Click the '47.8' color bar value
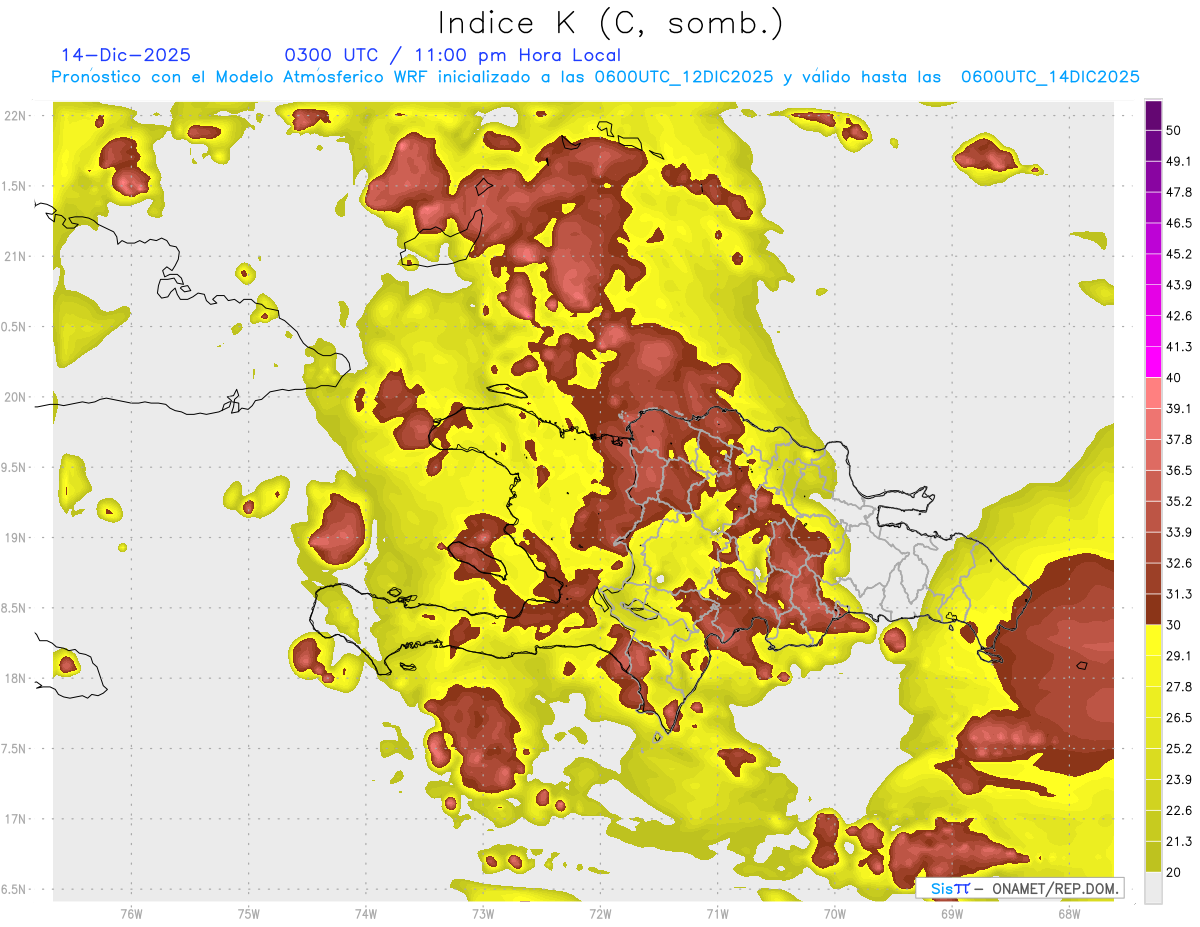The height and width of the screenshot is (927, 1200). tap(1179, 192)
